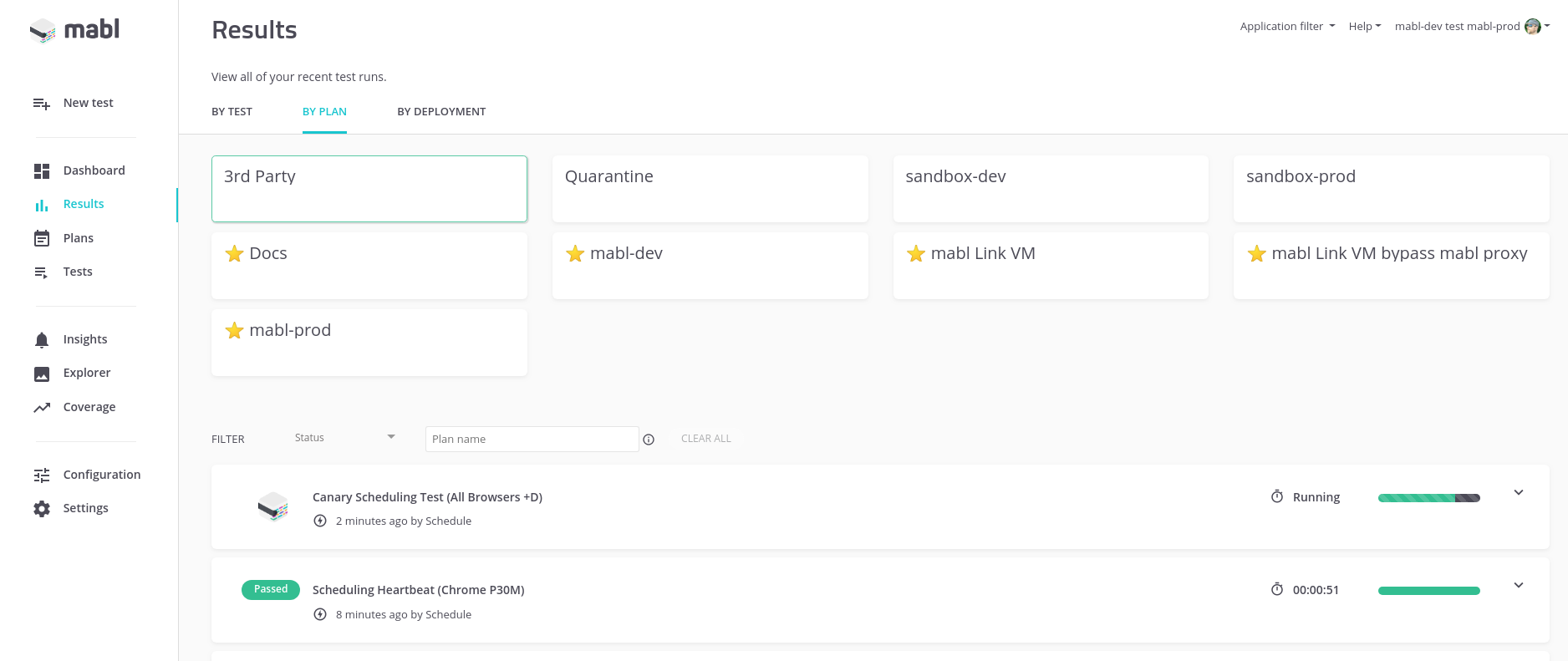Screen dimensions: 1568x661
Task: Open Dashboard from the sidebar
Action: 94,170
